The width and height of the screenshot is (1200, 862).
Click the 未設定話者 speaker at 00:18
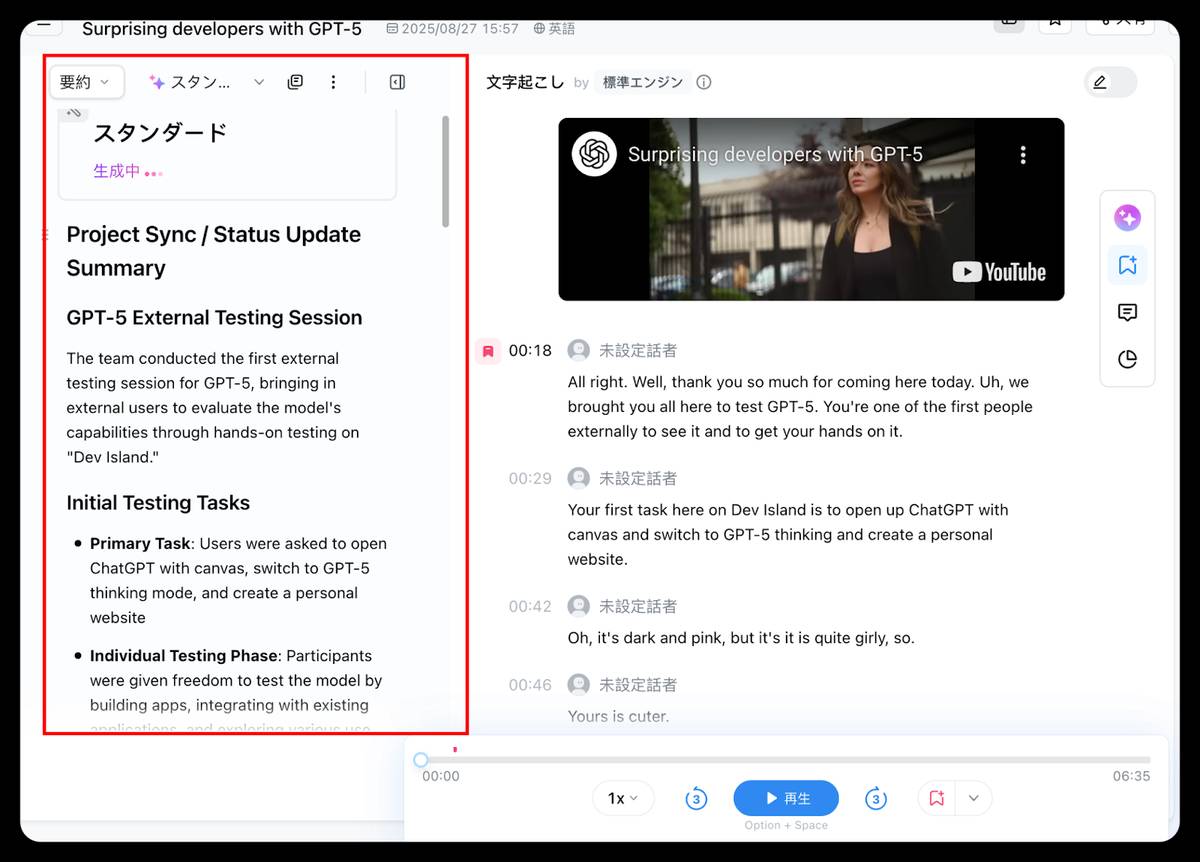tap(638, 351)
